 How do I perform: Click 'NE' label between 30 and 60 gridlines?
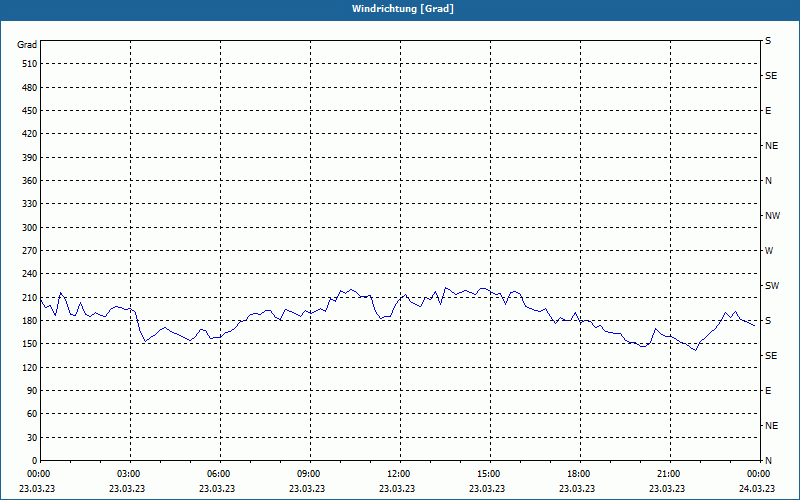[771, 426]
